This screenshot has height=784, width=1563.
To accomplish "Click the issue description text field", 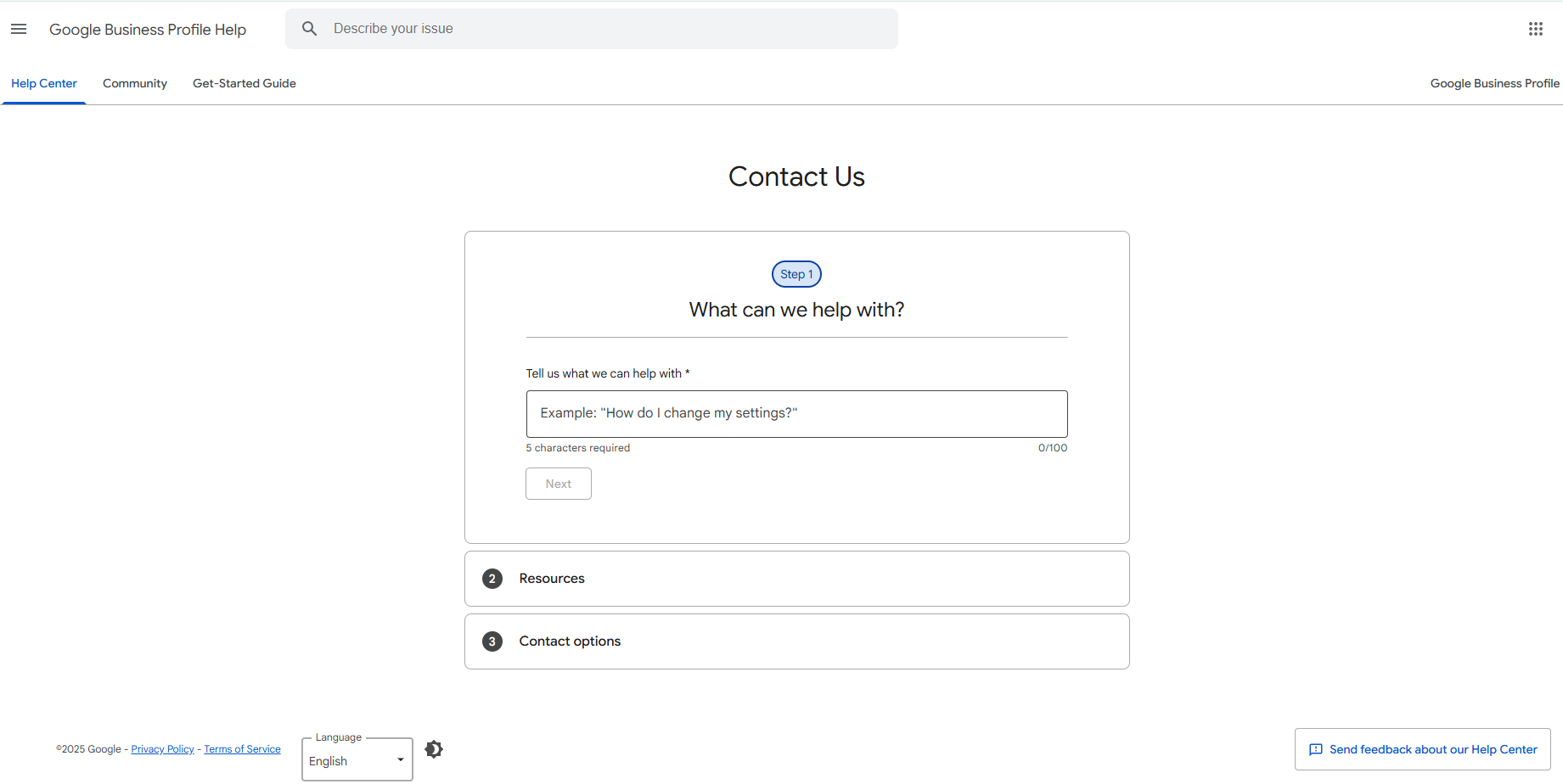I will (796, 413).
